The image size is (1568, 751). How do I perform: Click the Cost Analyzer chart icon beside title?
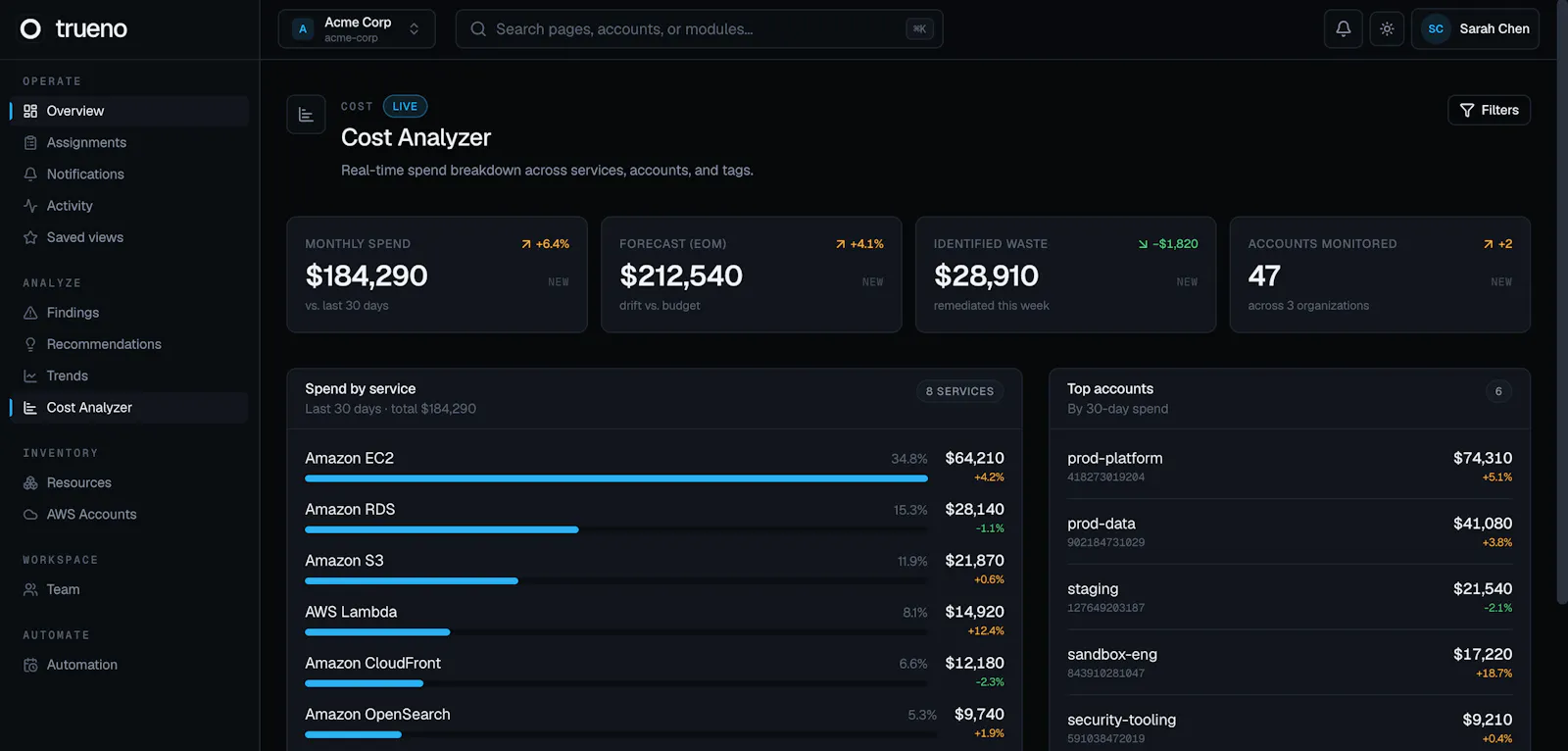[x=306, y=115]
